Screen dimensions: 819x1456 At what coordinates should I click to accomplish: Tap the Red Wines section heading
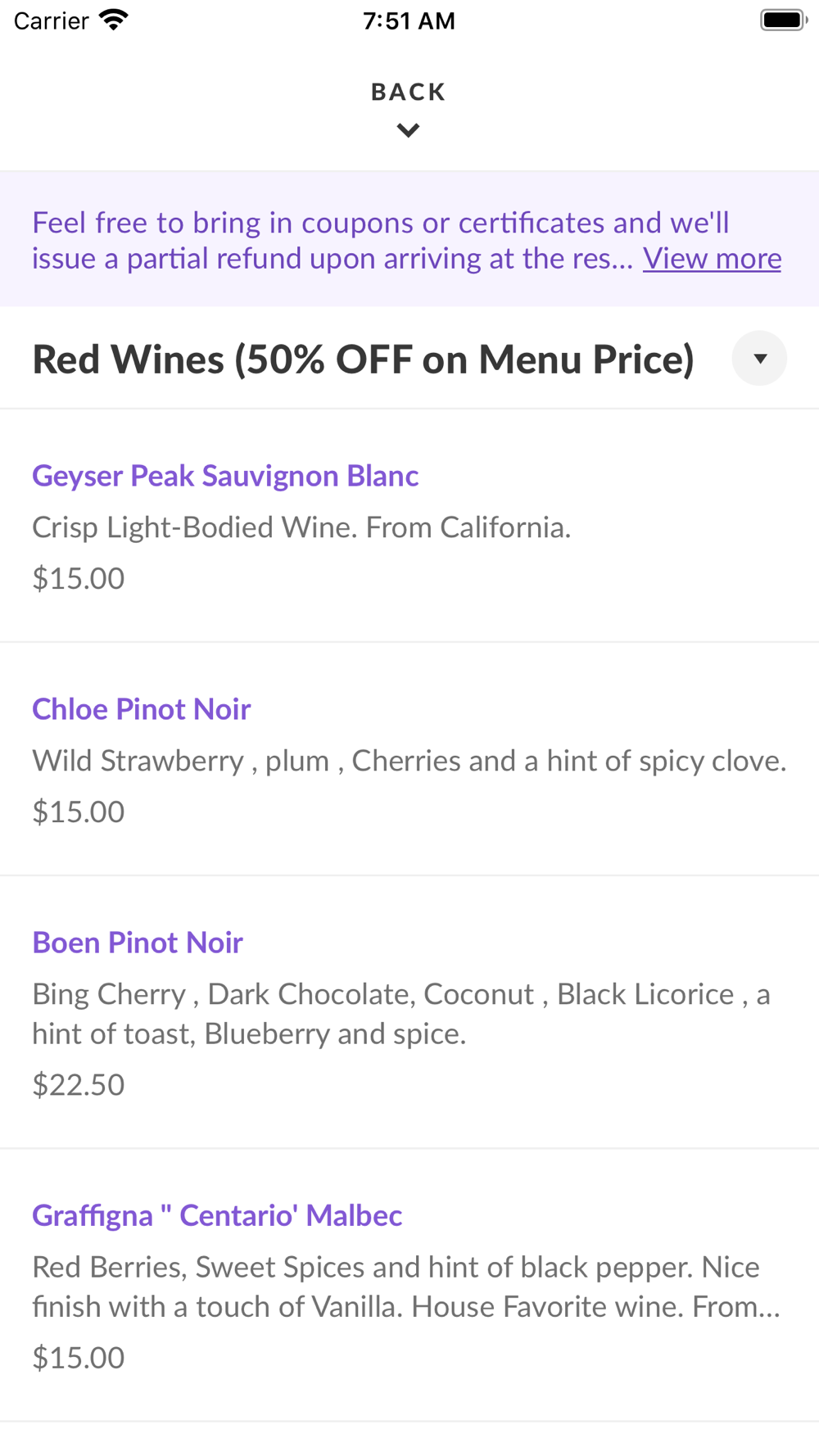[363, 359]
